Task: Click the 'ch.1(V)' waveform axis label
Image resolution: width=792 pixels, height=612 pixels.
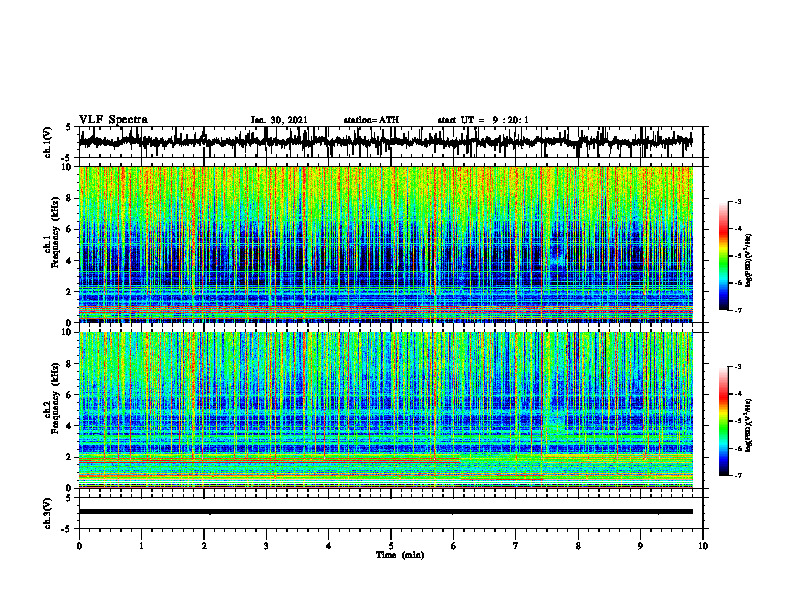Action: pyautogui.click(x=48, y=142)
